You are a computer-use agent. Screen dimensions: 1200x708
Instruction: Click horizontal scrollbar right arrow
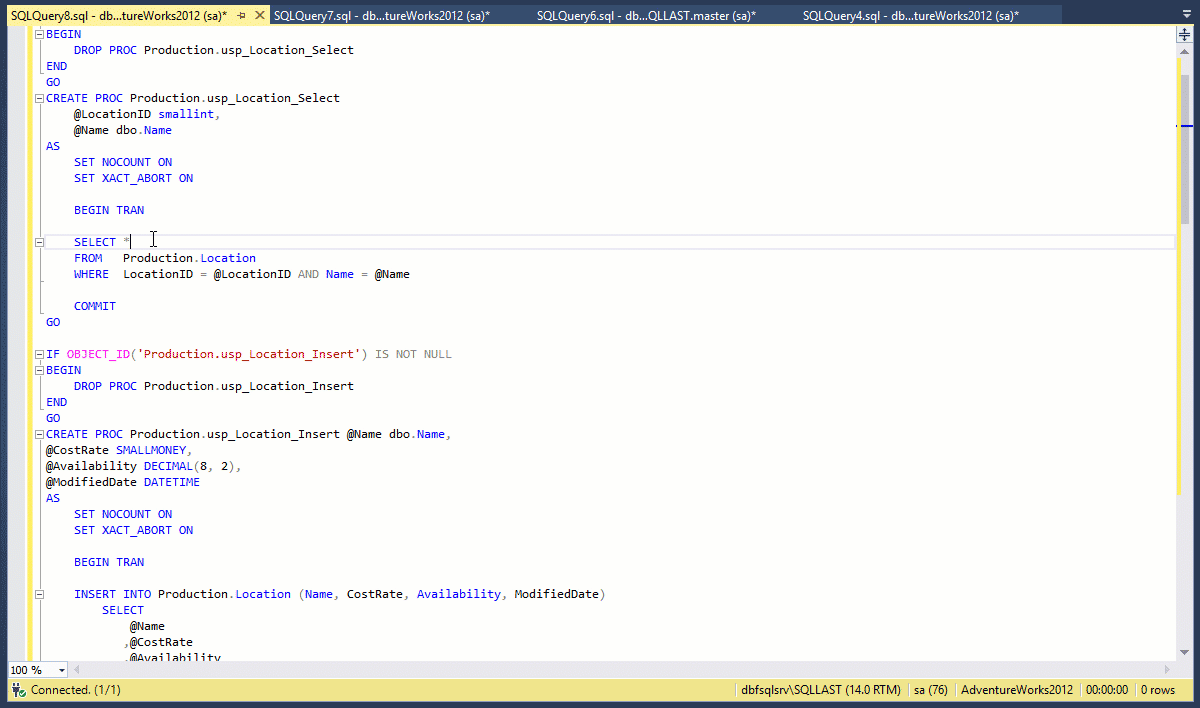pyautogui.click(x=1166, y=669)
